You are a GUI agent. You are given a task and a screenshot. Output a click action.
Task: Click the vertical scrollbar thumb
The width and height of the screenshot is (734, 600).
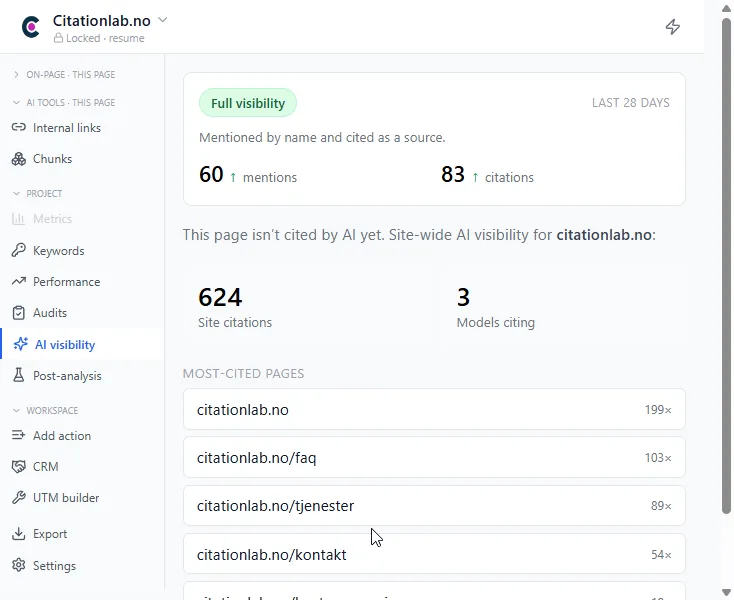pyautogui.click(x=726, y=266)
